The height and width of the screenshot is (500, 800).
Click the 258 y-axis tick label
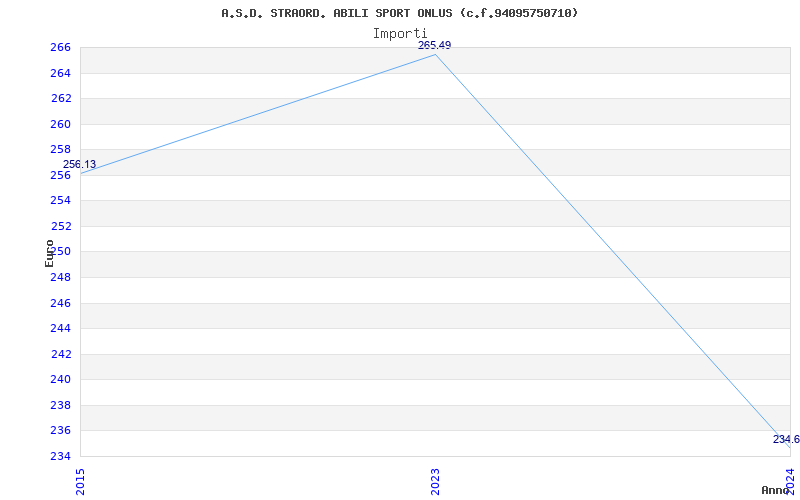[x=60, y=150]
